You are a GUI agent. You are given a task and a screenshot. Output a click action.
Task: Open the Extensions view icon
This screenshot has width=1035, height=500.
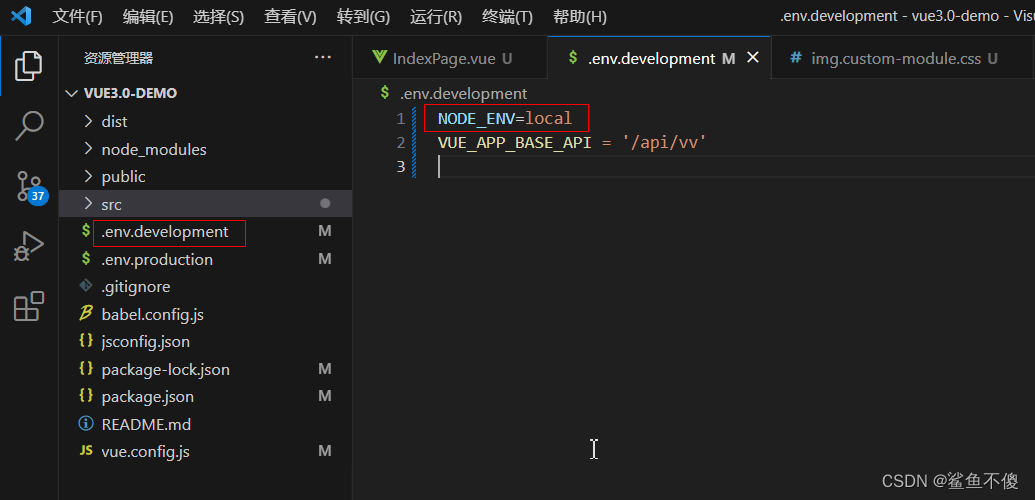[x=29, y=306]
